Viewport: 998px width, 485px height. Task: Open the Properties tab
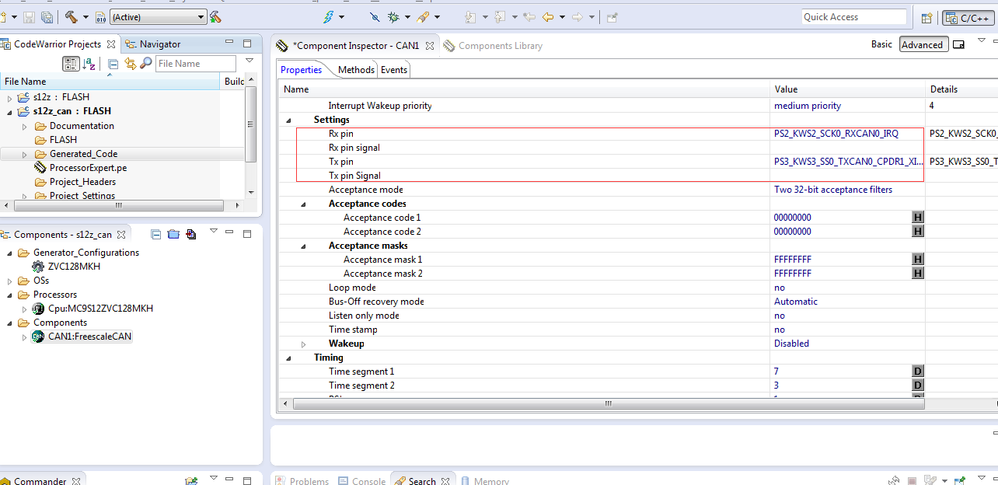point(301,70)
